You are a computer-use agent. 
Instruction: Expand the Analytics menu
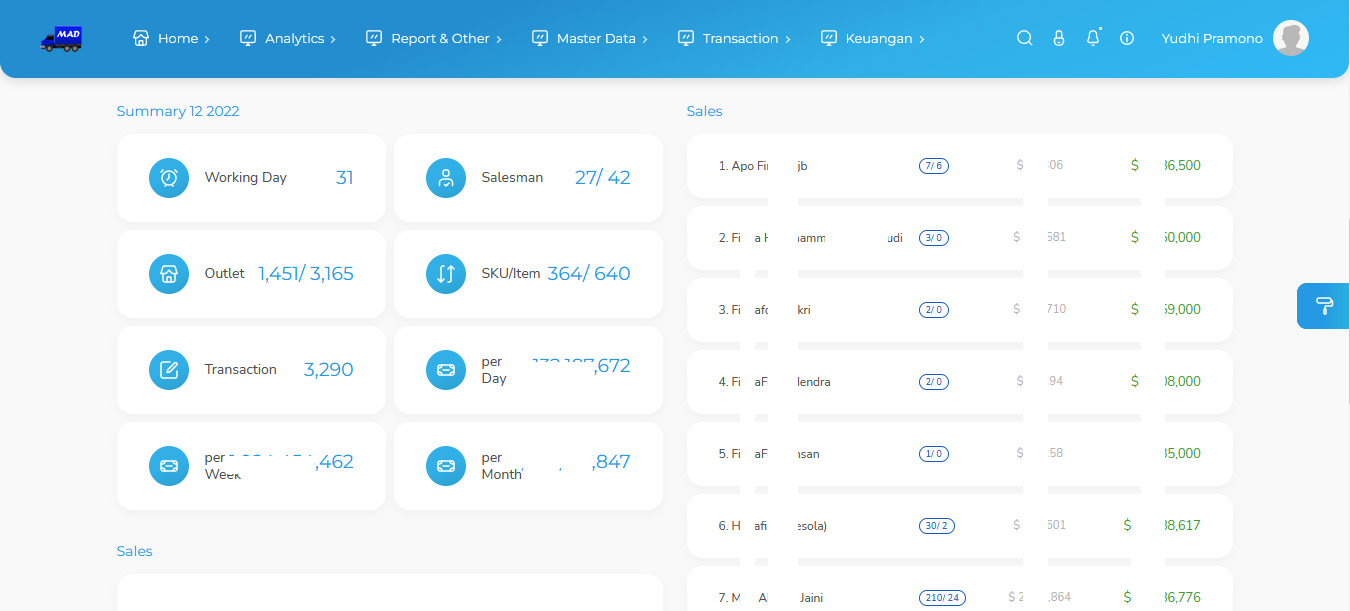(x=288, y=38)
